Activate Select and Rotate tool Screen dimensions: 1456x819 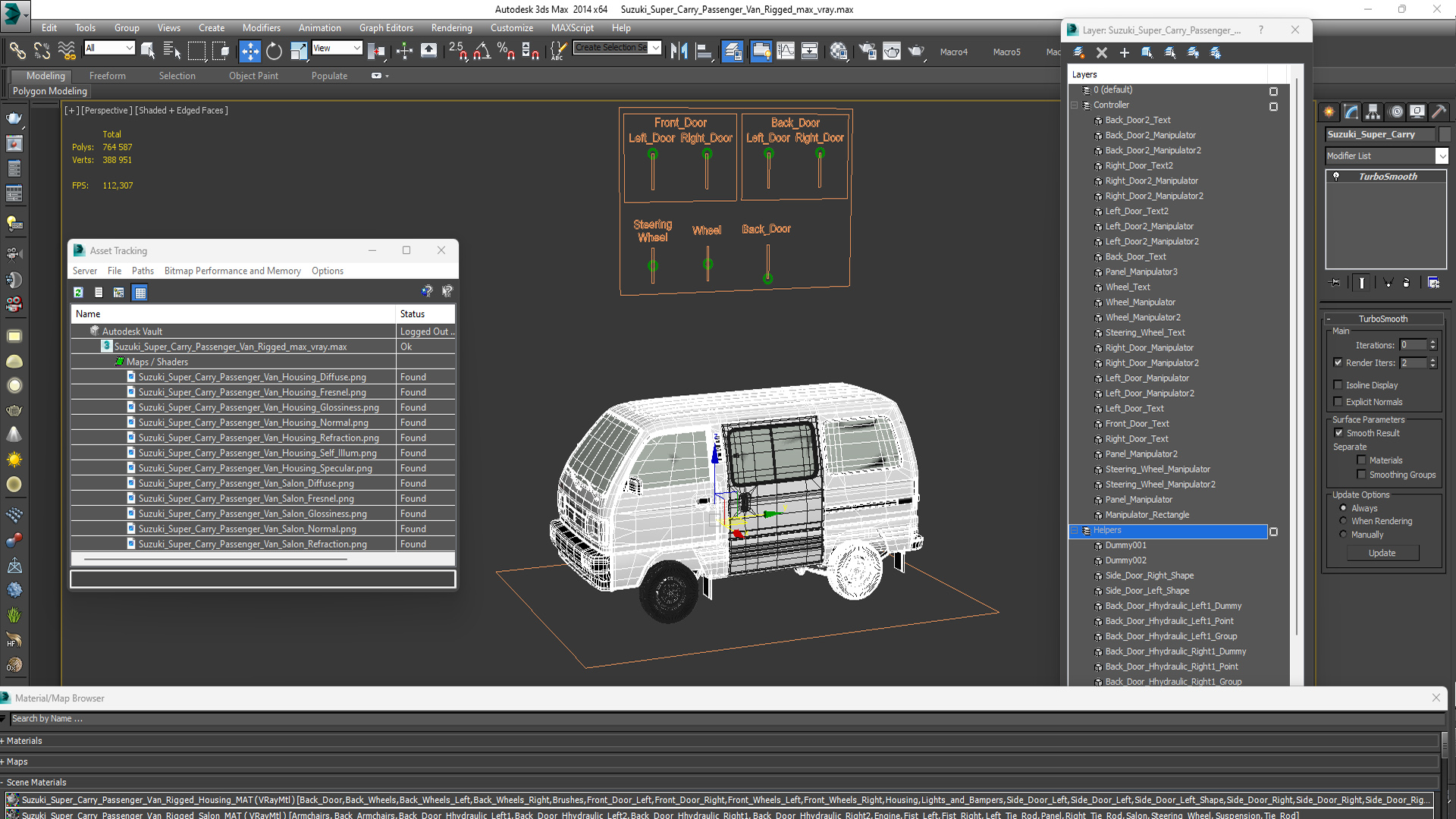274,51
